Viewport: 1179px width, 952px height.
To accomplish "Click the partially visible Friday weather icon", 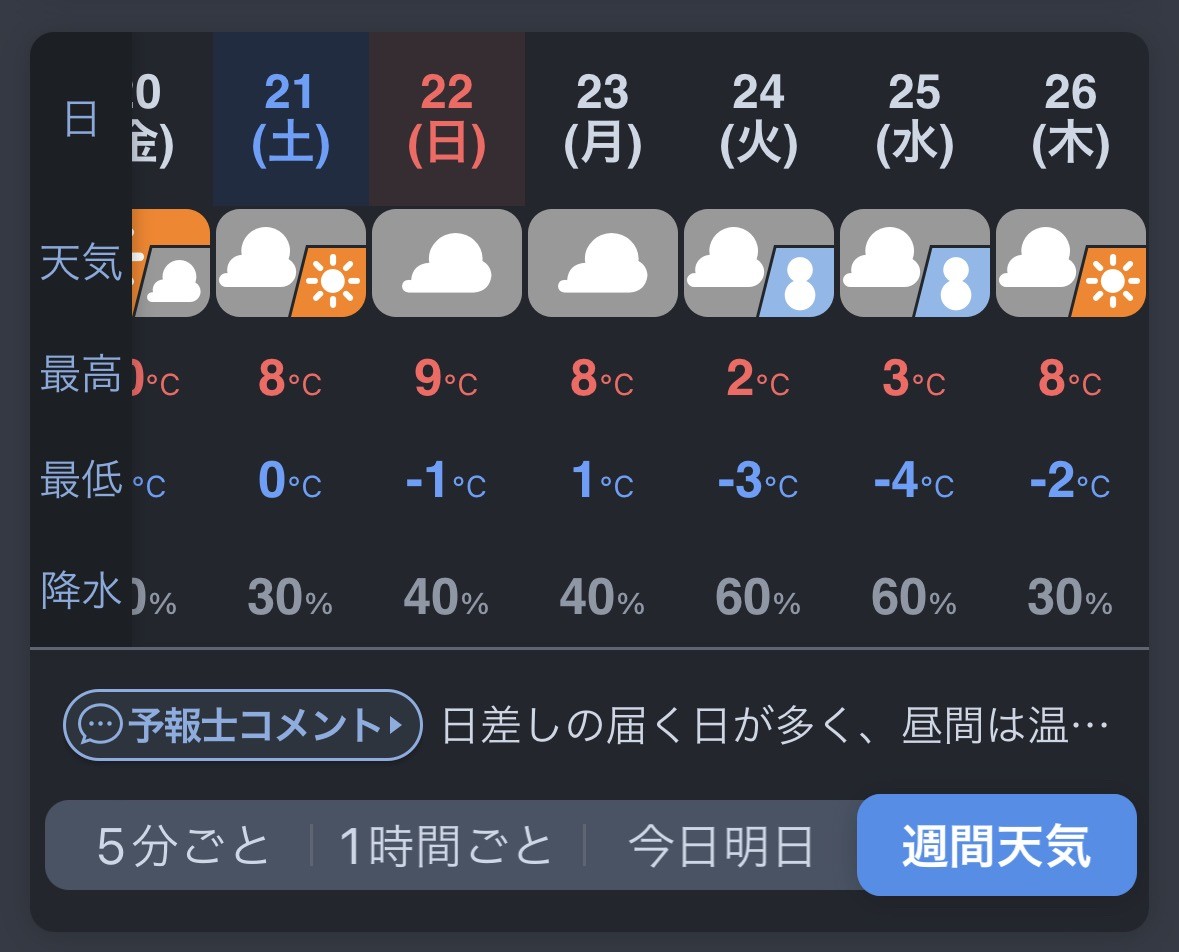I will [x=171, y=263].
